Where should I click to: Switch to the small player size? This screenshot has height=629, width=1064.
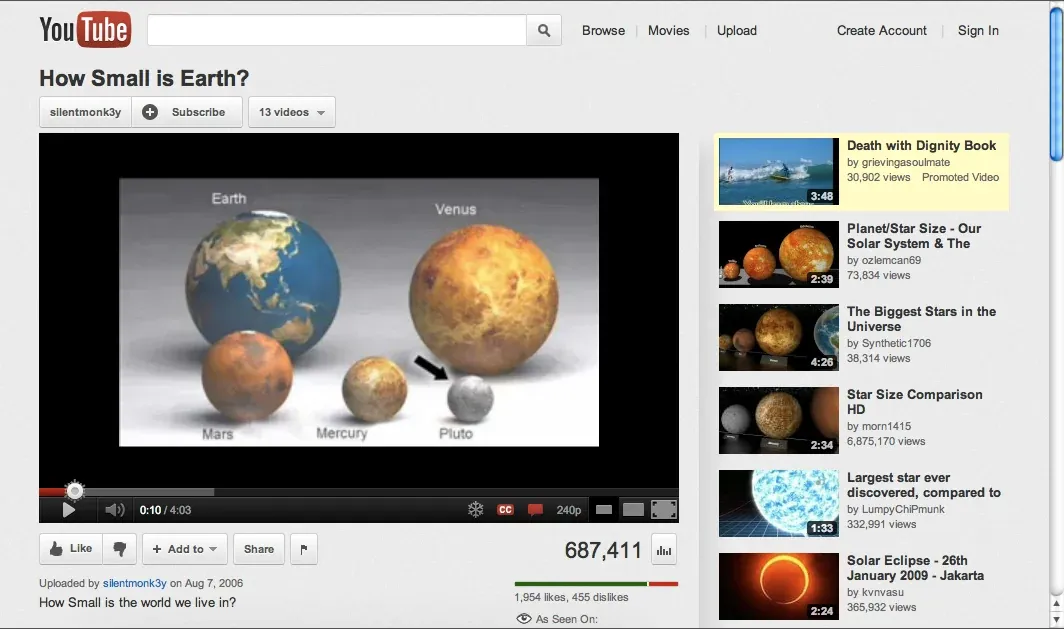pos(604,510)
